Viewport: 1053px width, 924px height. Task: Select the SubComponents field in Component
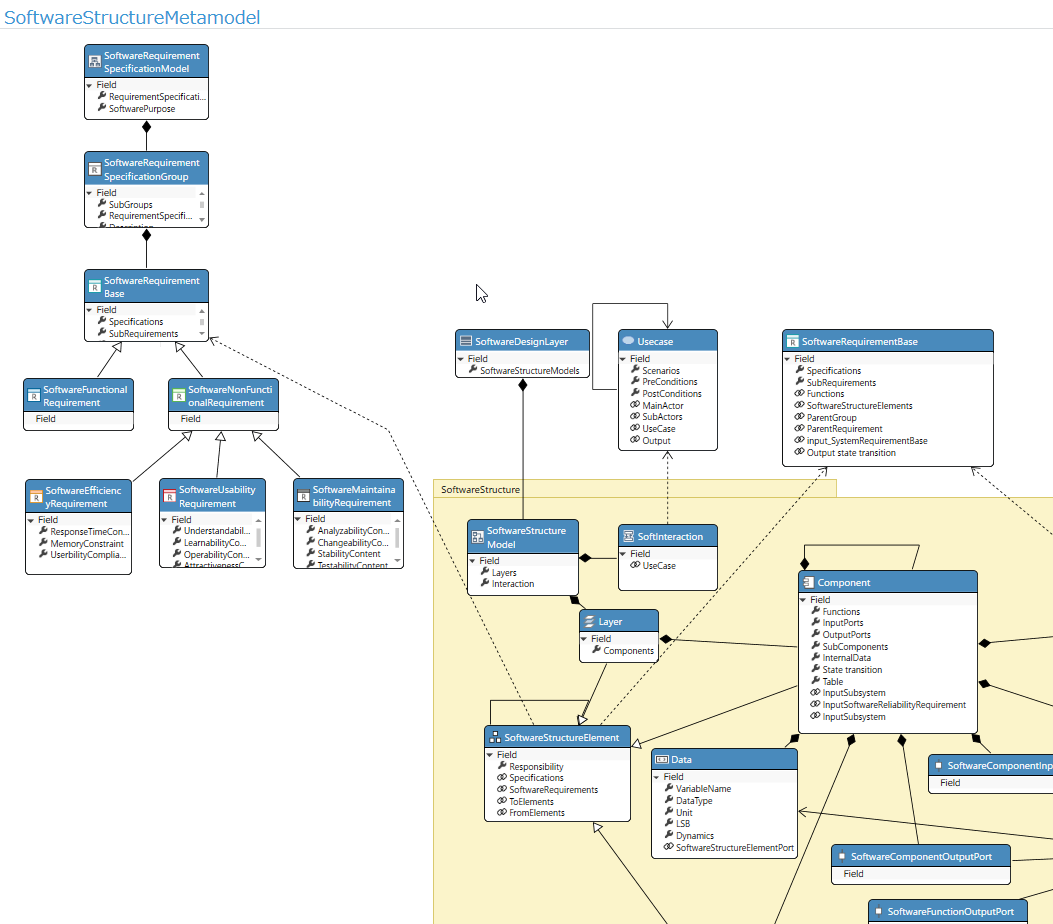pos(855,646)
